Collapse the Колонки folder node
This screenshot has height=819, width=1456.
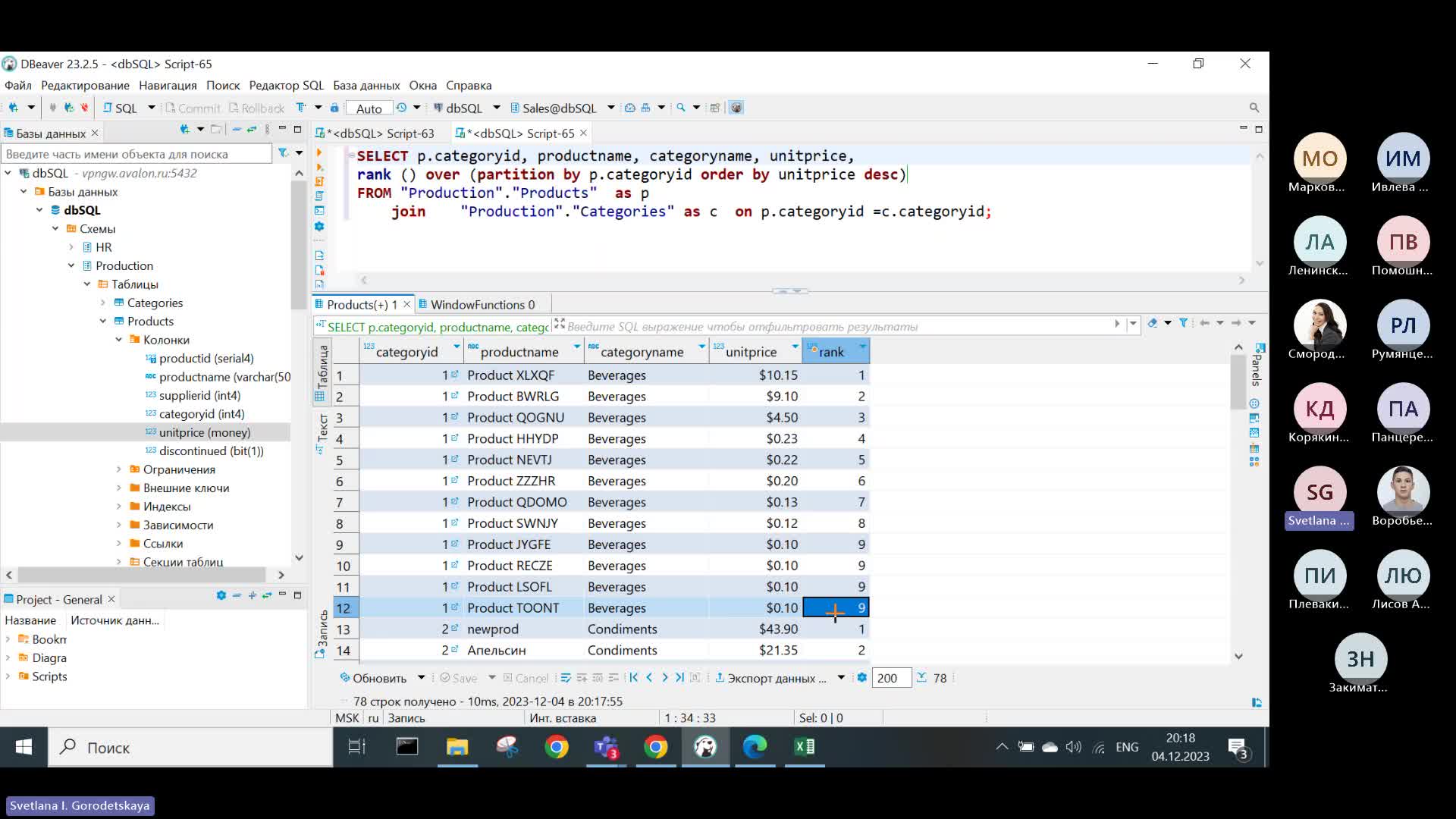[x=119, y=340]
